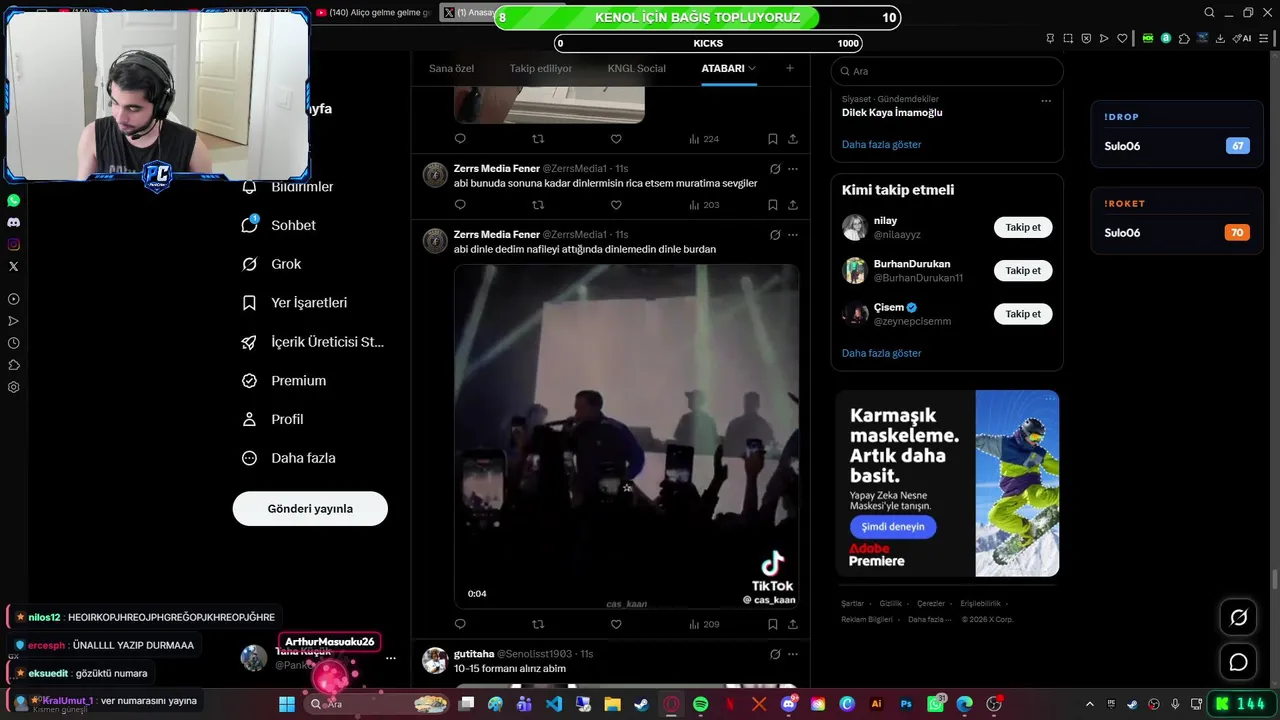Repost the TikTok video post with 209 views
Screen dimensions: 1280x720
click(538, 624)
